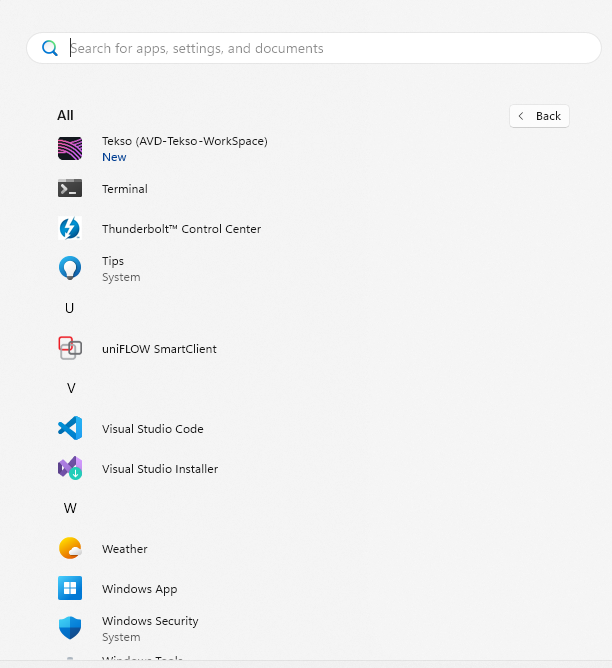The width and height of the screenshot is (612, 668).
Task: Click the "All" apps heading
Action: tap(65, 115)
